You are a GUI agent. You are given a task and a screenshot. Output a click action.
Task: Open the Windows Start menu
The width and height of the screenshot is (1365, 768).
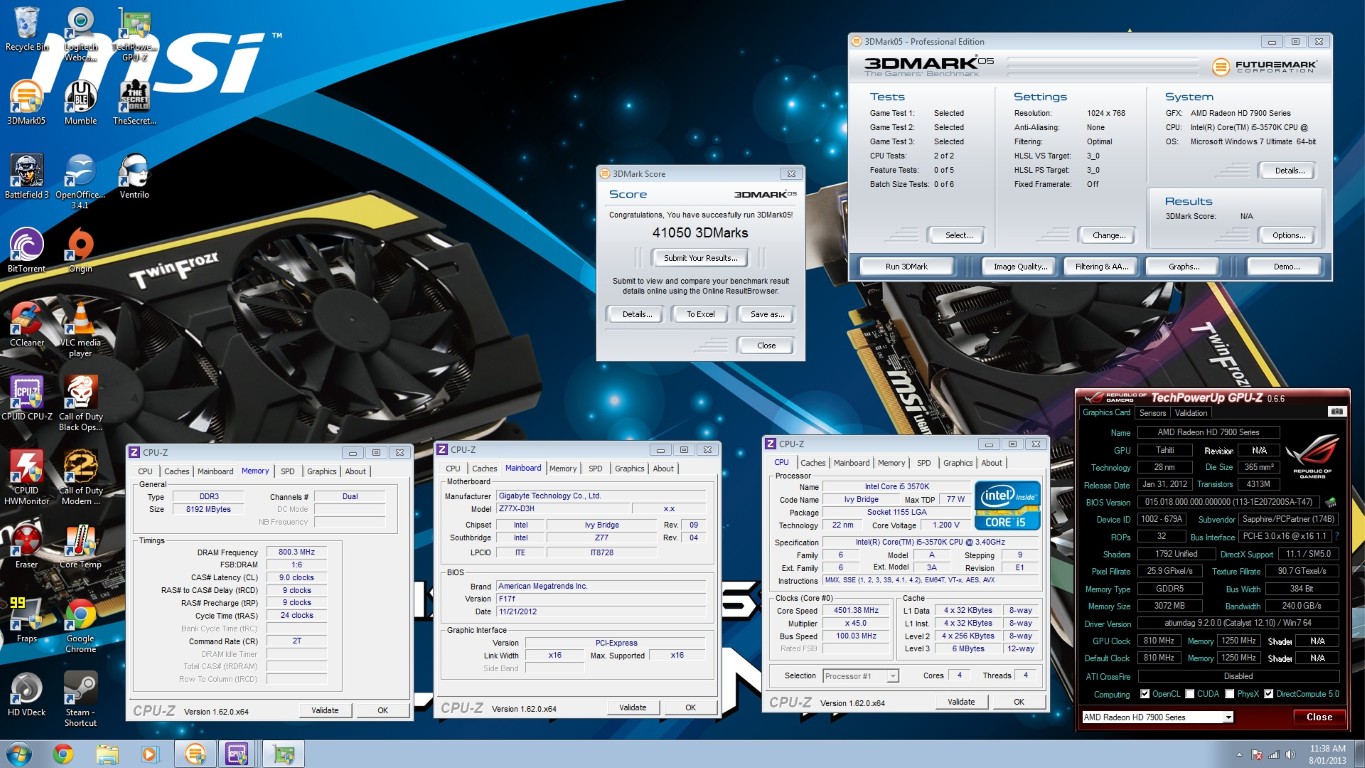pos(18,753)
